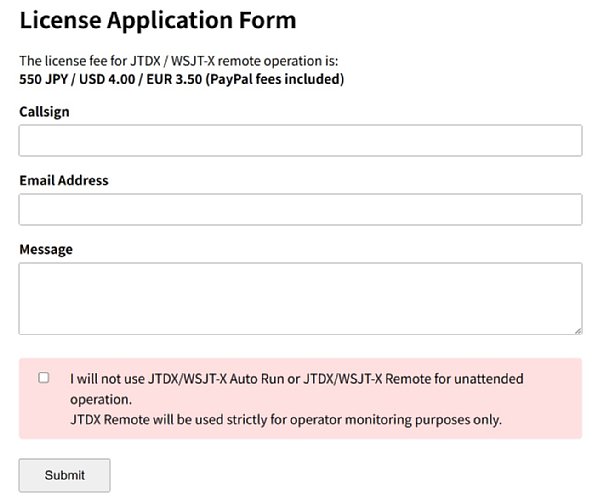Check the unattended operation agreement checkbox
Viewport: 600px width, 498px height.
[x=43, y=378]
